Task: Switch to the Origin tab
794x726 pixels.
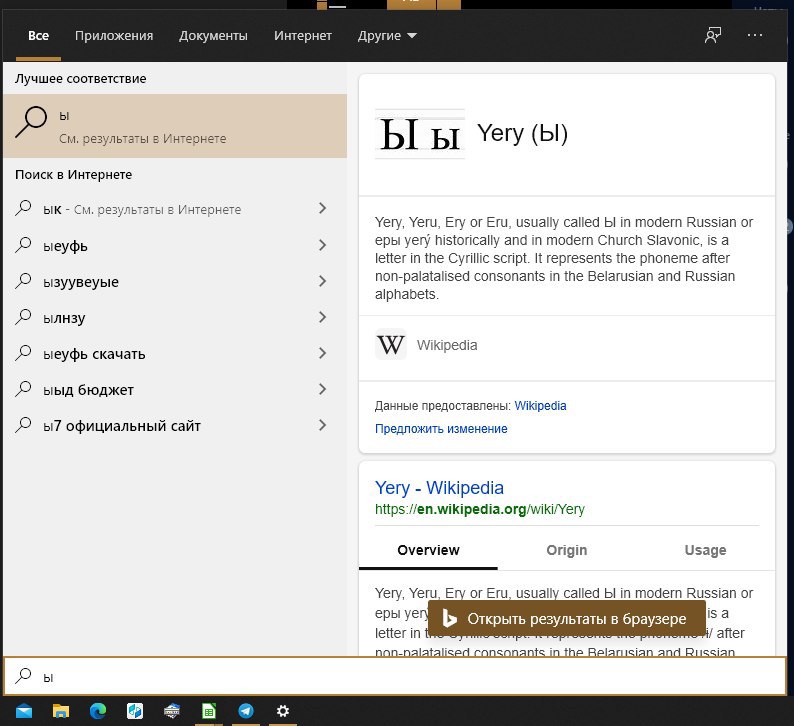Action: (x=567, y=550)
